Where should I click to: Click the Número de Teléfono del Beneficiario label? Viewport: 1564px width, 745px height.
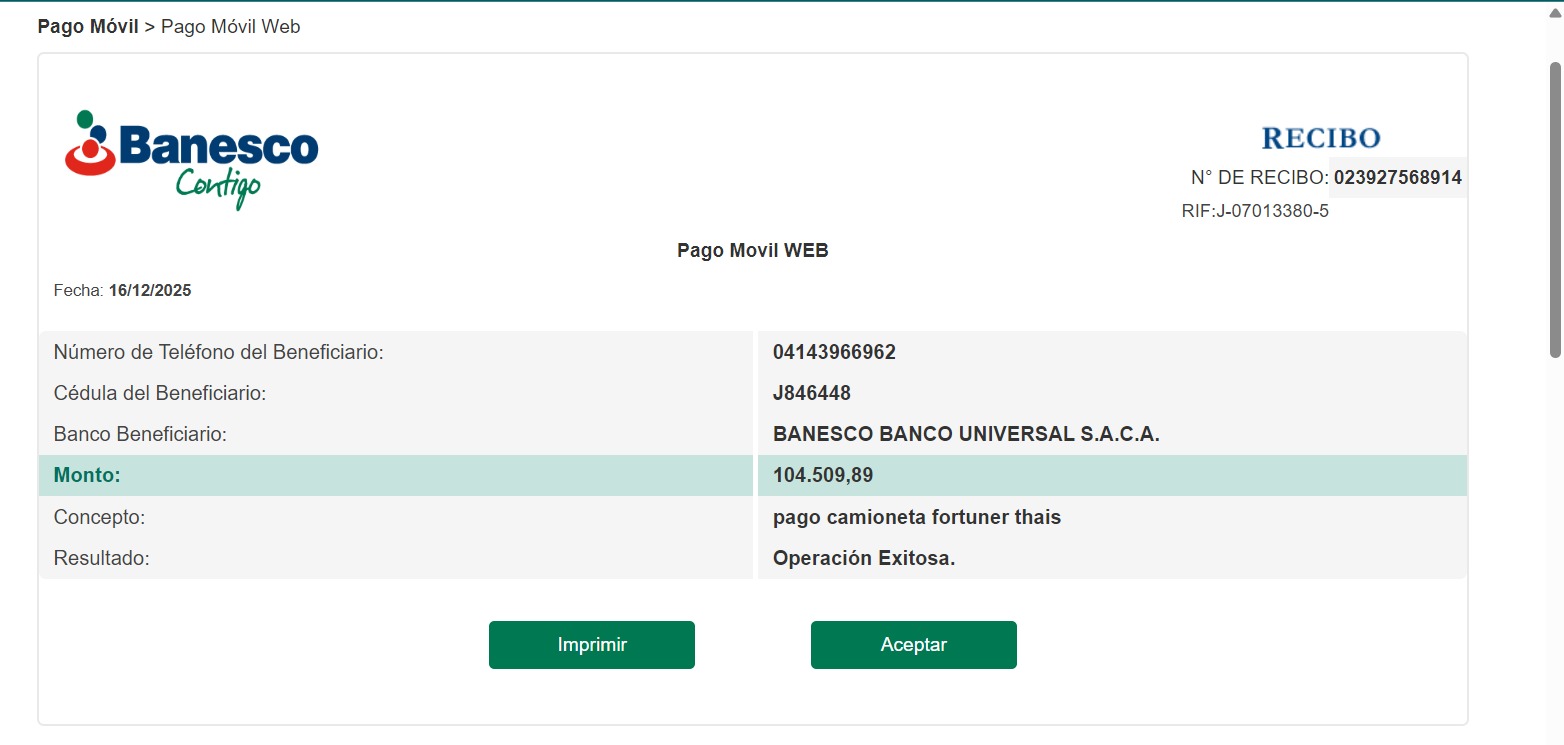(218, 352)
